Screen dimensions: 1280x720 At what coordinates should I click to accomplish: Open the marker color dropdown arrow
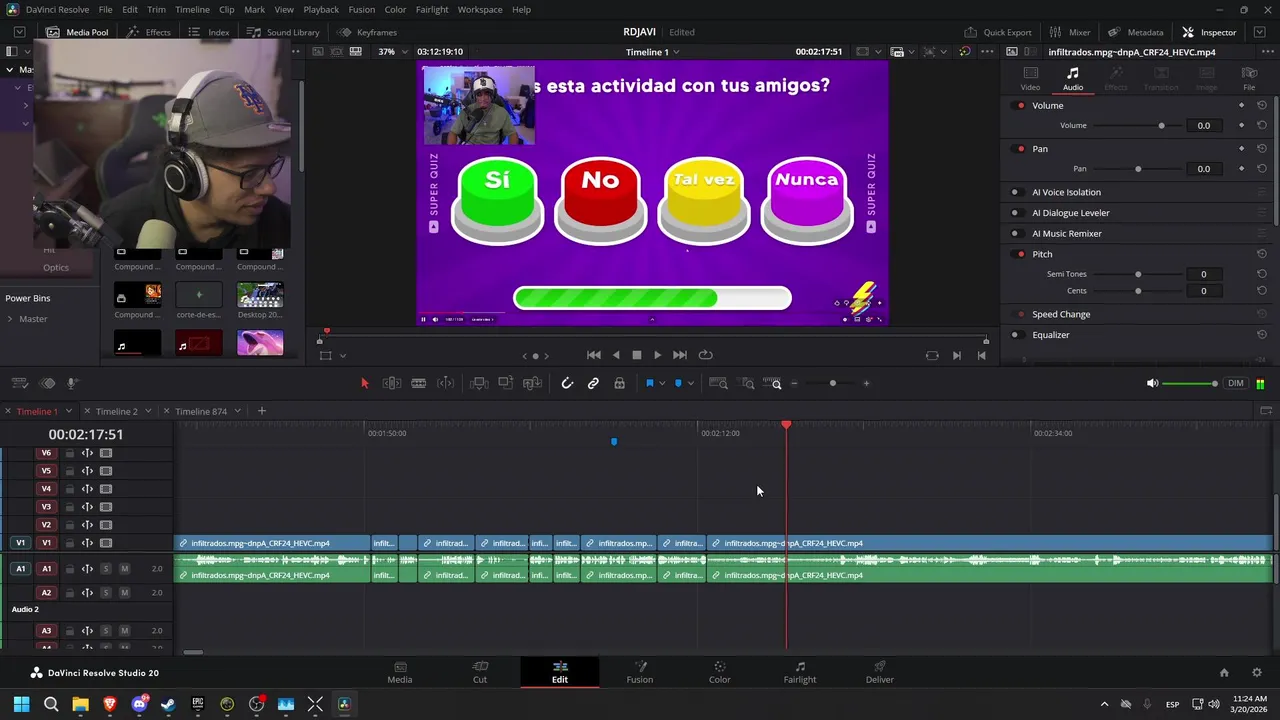pos(690,384)
